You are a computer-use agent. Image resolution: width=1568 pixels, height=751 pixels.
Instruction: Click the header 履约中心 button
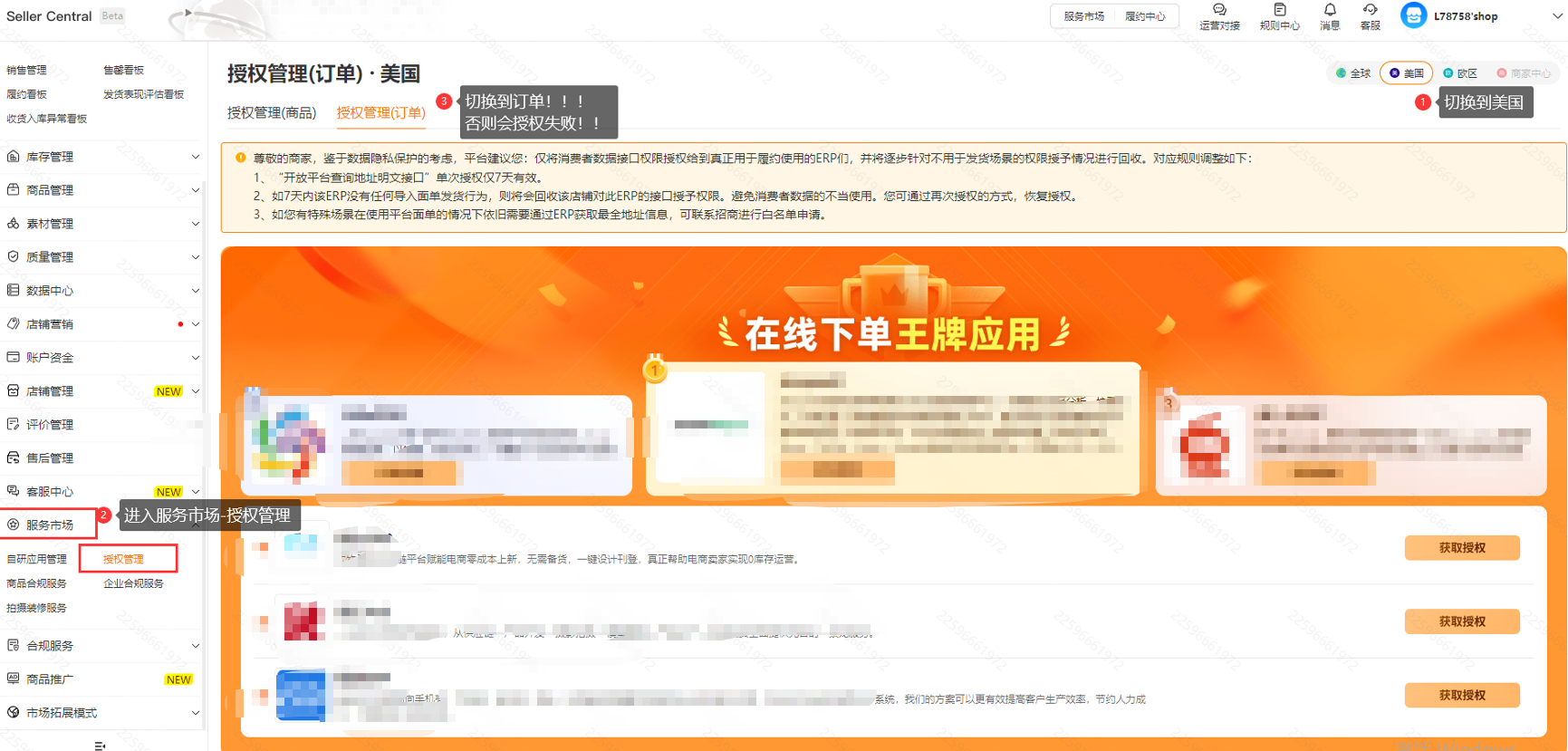1145,16
